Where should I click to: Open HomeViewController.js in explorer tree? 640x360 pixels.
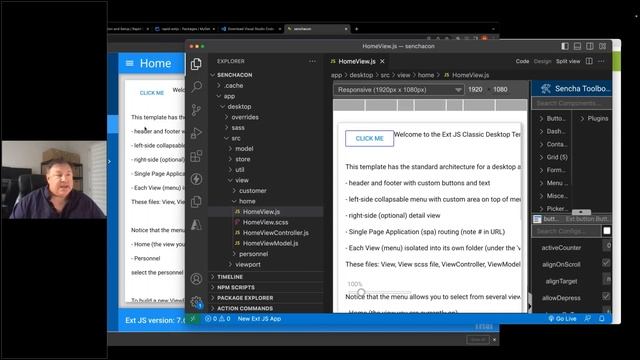pyautogui.click(x=276, y=233)
